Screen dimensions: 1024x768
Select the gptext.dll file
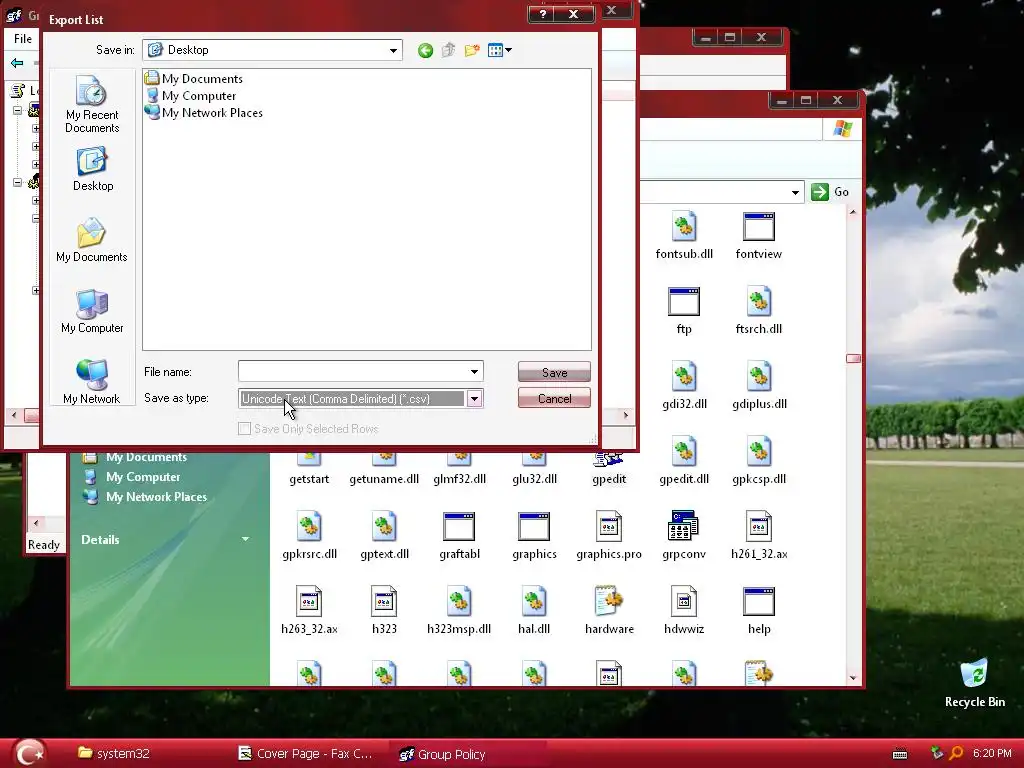384,536
